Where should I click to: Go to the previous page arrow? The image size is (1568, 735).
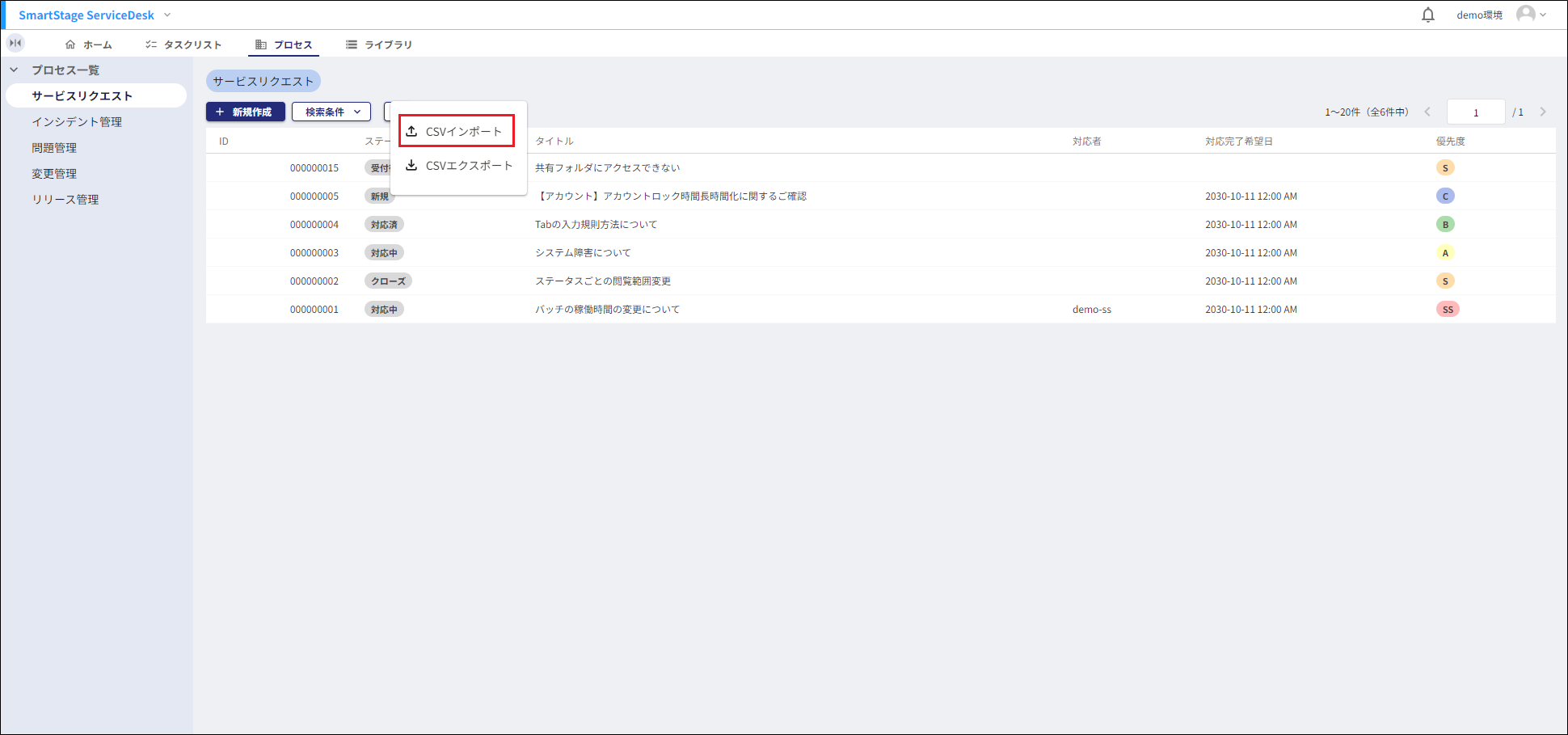click(x=1427, y=112)
